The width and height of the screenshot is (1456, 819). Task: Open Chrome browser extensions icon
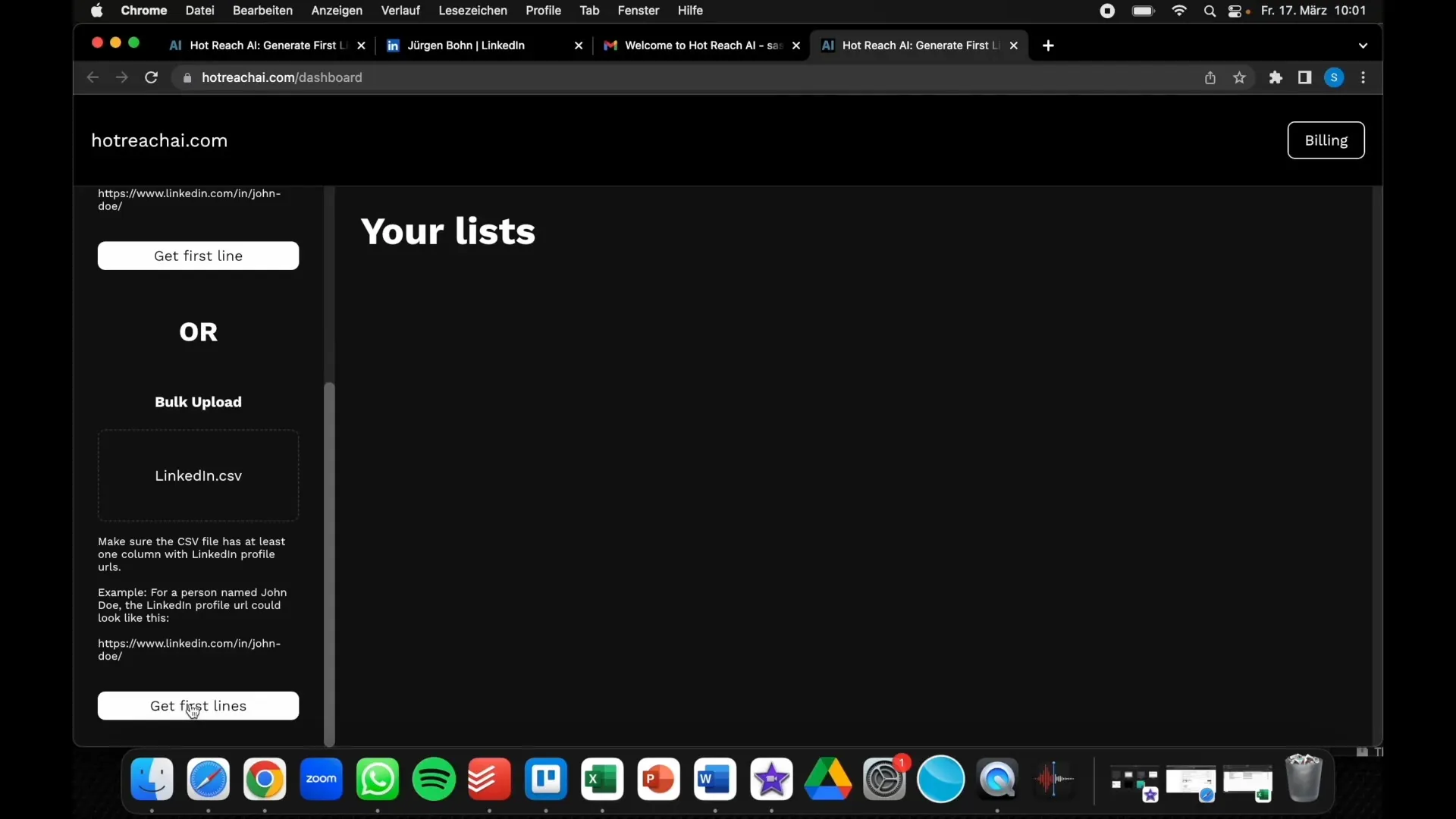click(1275, 77)
